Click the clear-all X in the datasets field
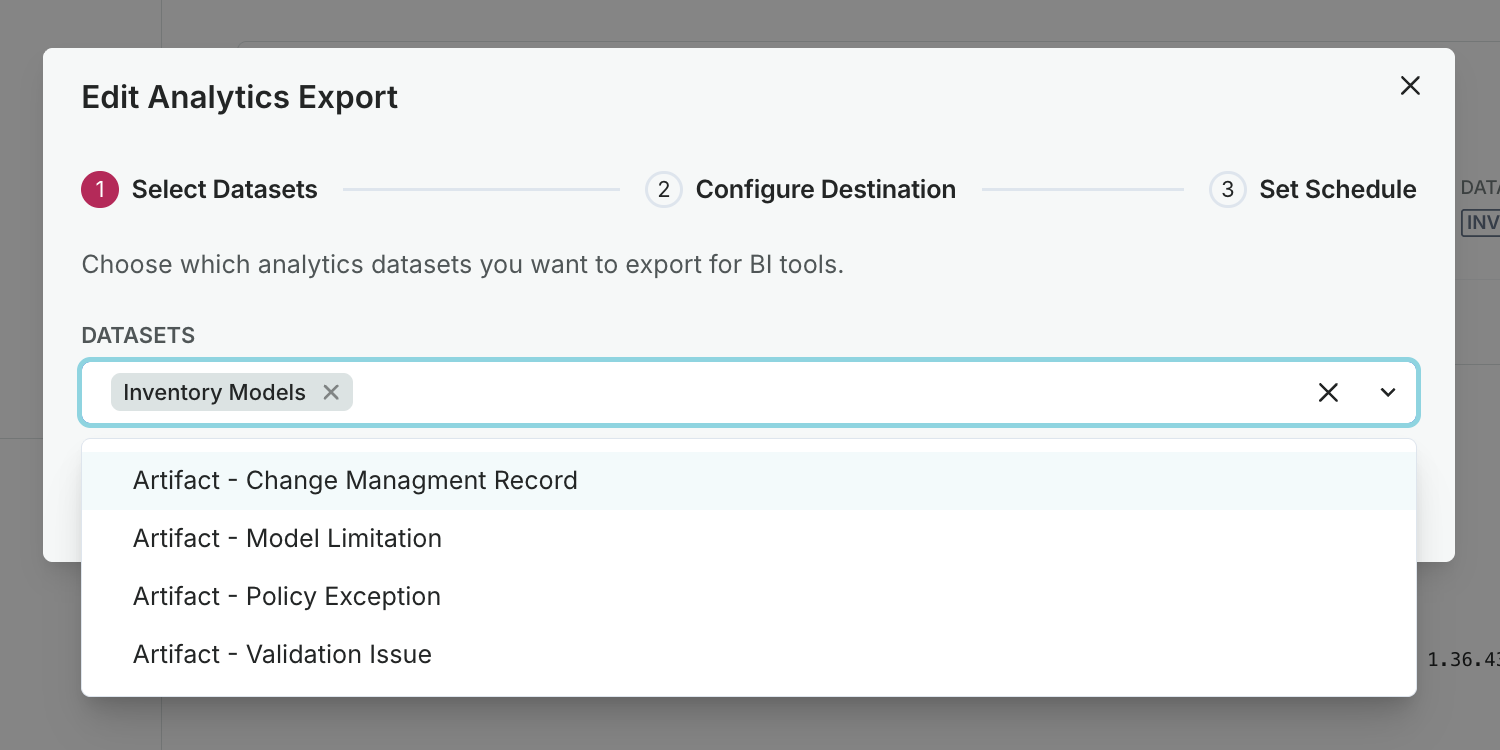 [1328, 392]
